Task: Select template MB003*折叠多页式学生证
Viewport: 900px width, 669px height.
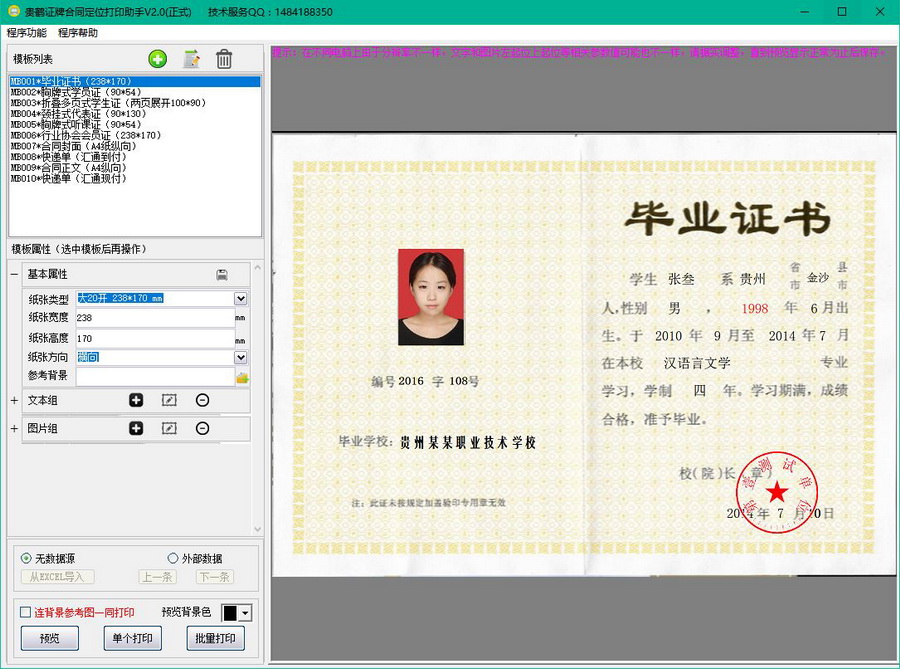Action: [134, 103]
